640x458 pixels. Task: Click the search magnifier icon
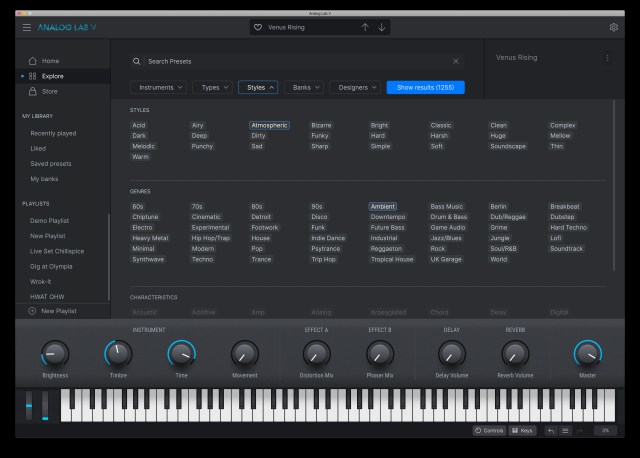(136, 61)
